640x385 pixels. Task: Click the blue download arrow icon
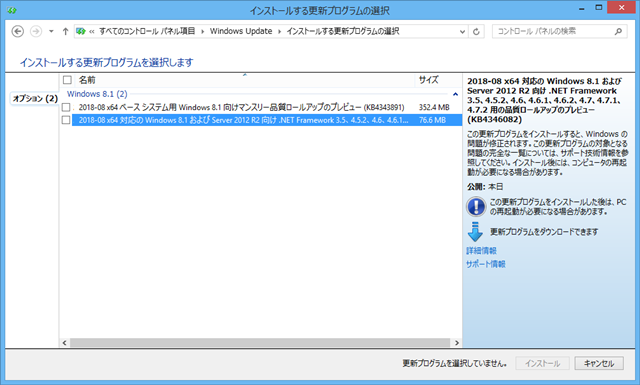coord(475,231)
